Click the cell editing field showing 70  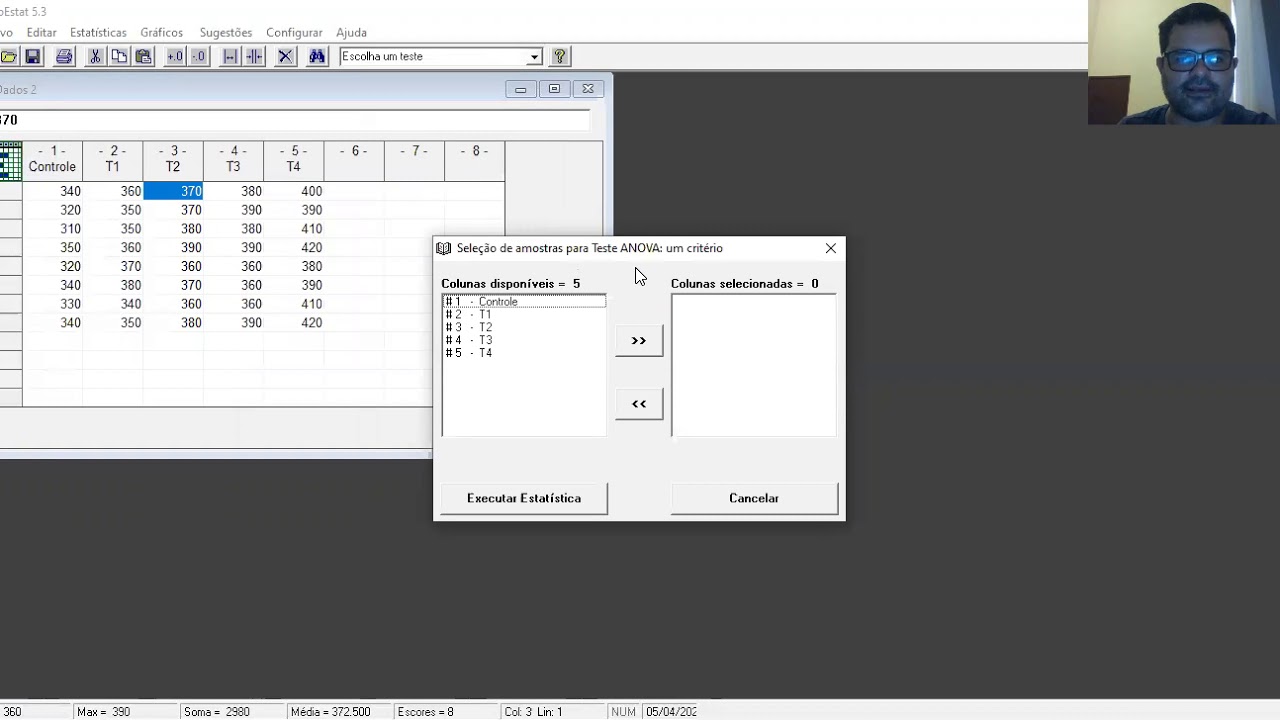(x=295, y=120)
